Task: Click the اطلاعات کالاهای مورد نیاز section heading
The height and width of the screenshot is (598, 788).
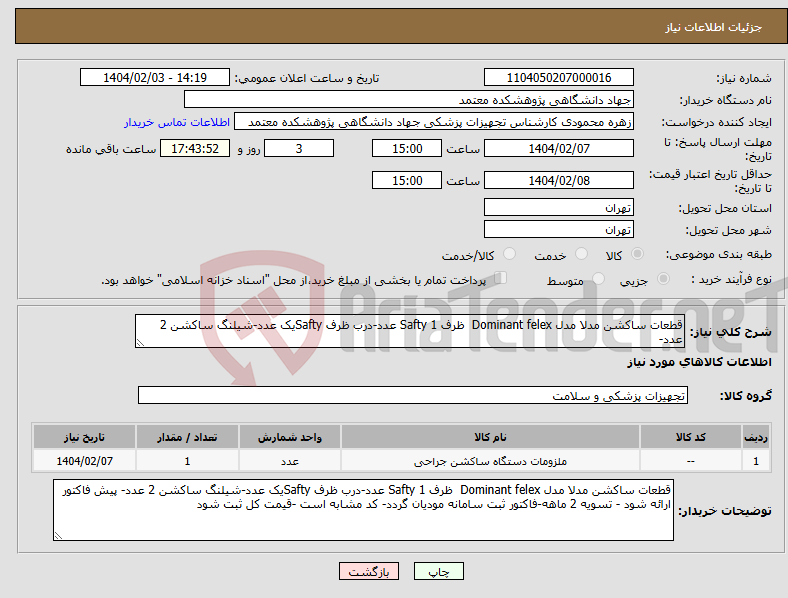Action: click(x=699, y=362)
